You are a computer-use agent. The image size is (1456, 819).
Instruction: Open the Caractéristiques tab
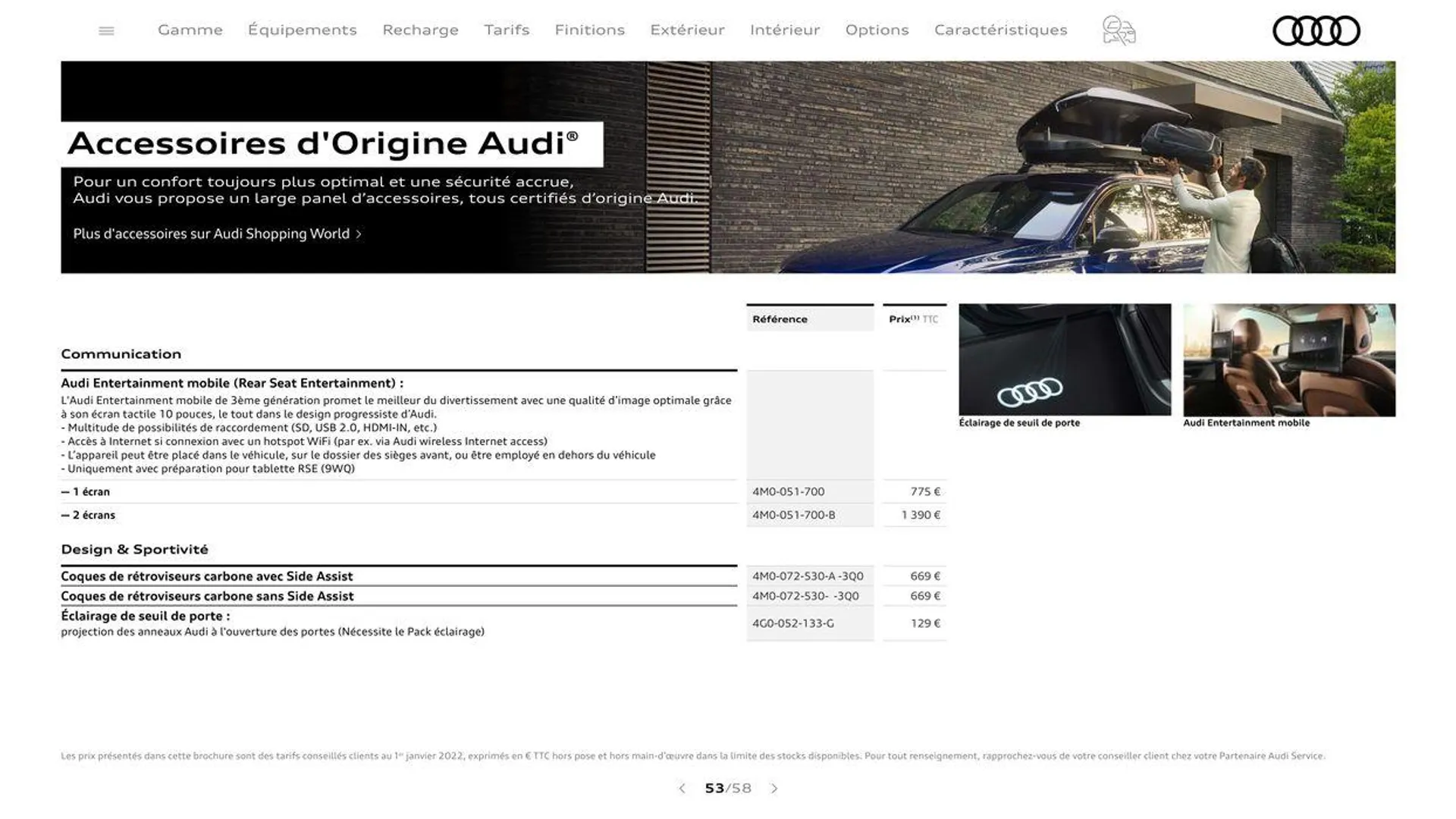pyautogui.click(x=1001, y=30)
